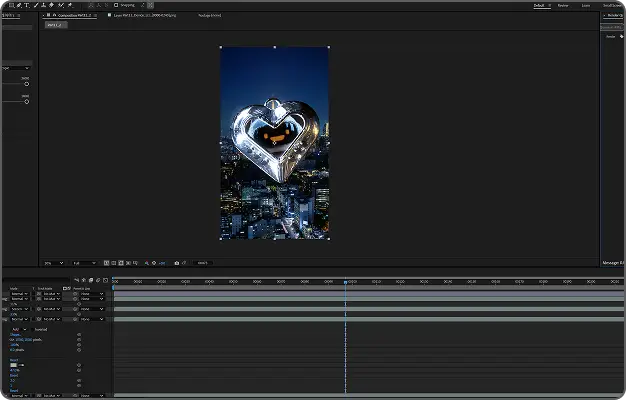
Task: Switch to the Review workspace
Action: 563,5
